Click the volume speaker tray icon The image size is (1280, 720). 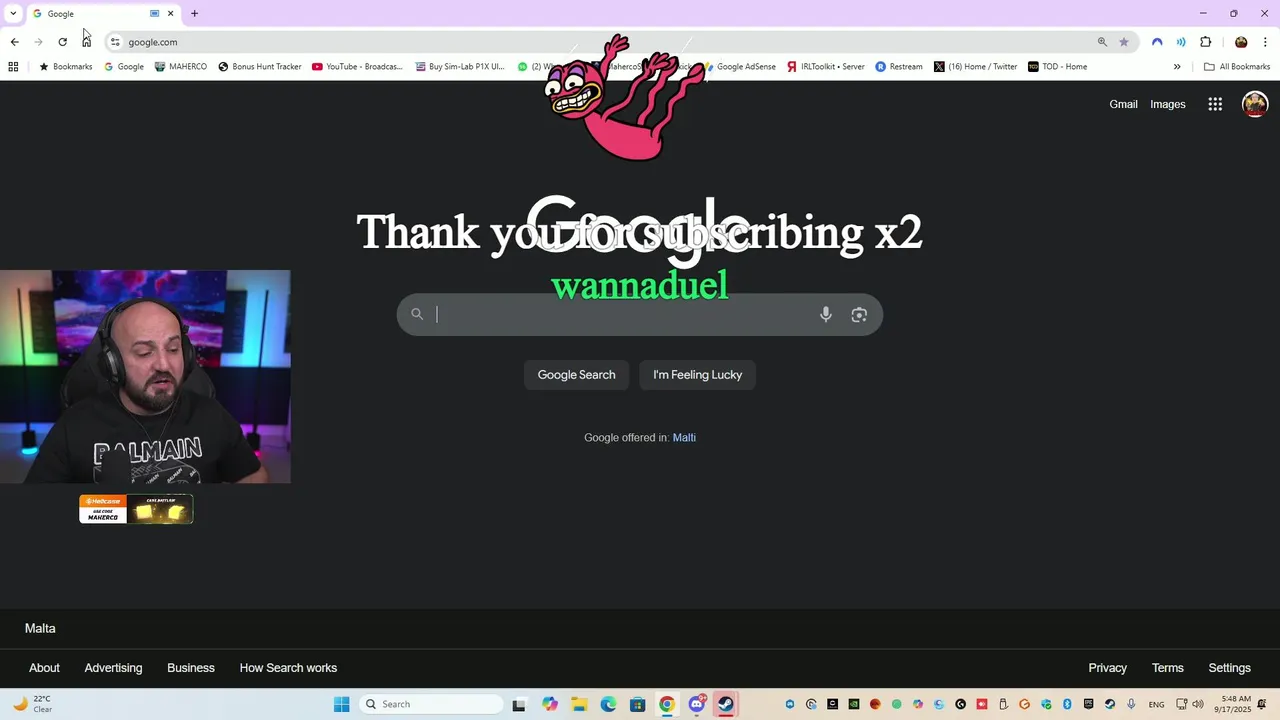click(1198, 704)
